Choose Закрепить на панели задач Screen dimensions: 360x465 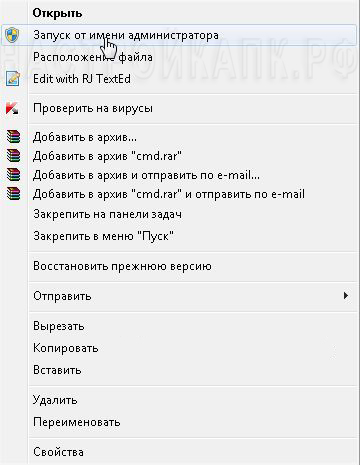[x=107, y=214]
